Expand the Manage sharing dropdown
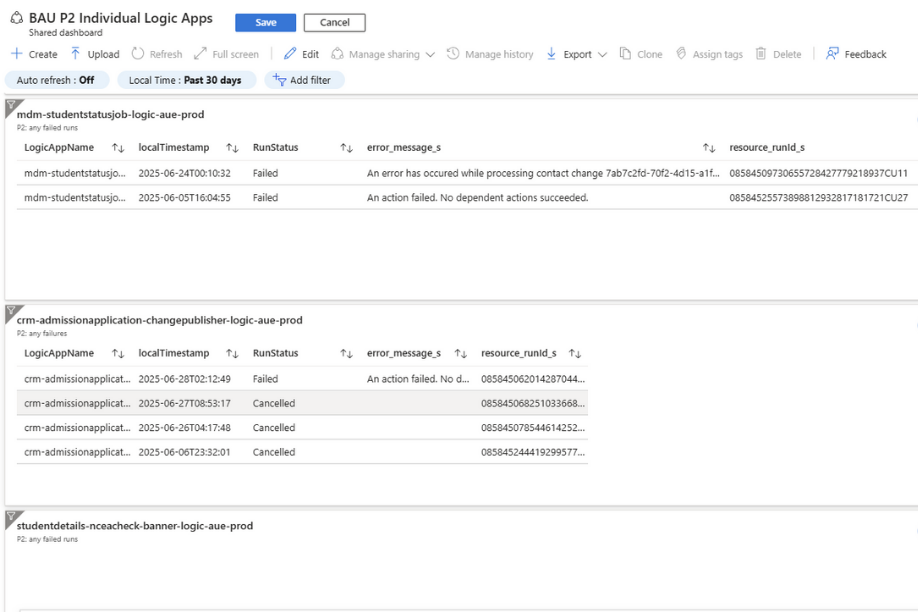The width and height of the screenshot is (918, 612). (430, 54)
